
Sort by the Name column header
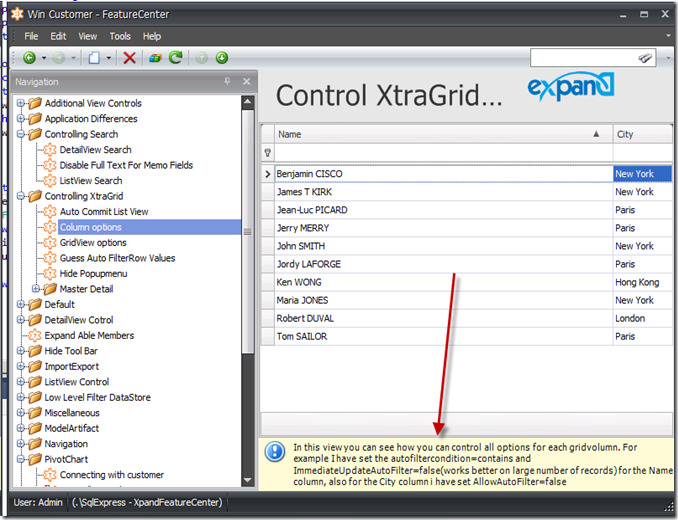443,134
